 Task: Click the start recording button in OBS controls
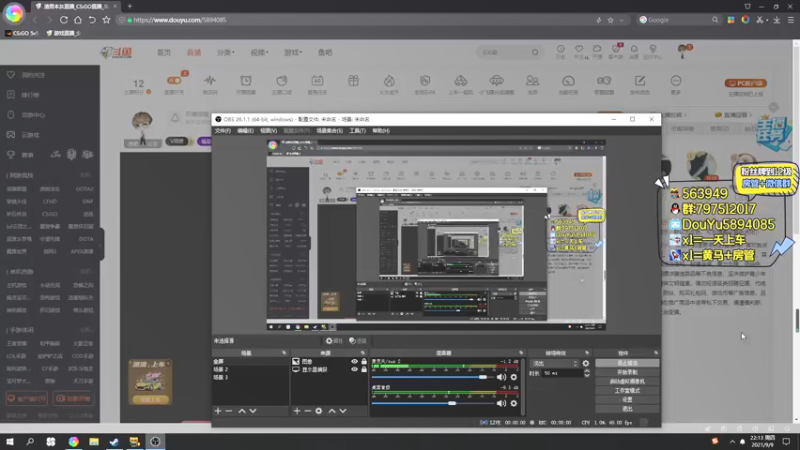(627, 372)
